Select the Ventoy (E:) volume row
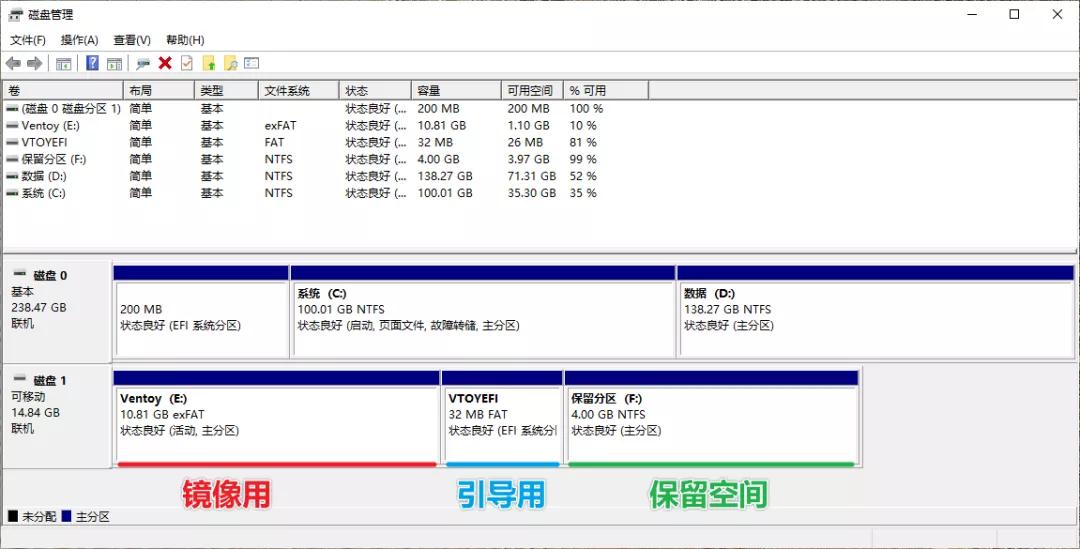 point(326,125)
